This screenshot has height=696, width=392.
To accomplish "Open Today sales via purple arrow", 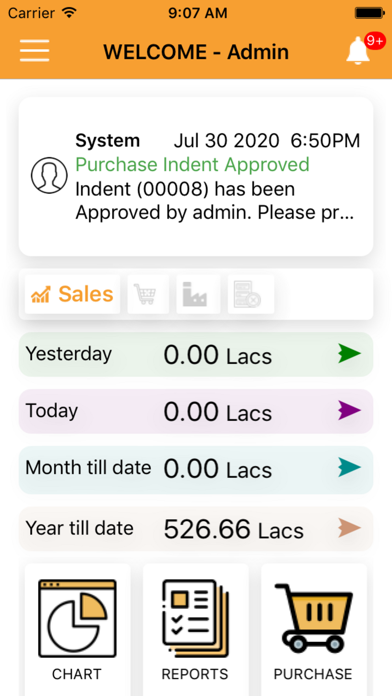I will 349,411.
